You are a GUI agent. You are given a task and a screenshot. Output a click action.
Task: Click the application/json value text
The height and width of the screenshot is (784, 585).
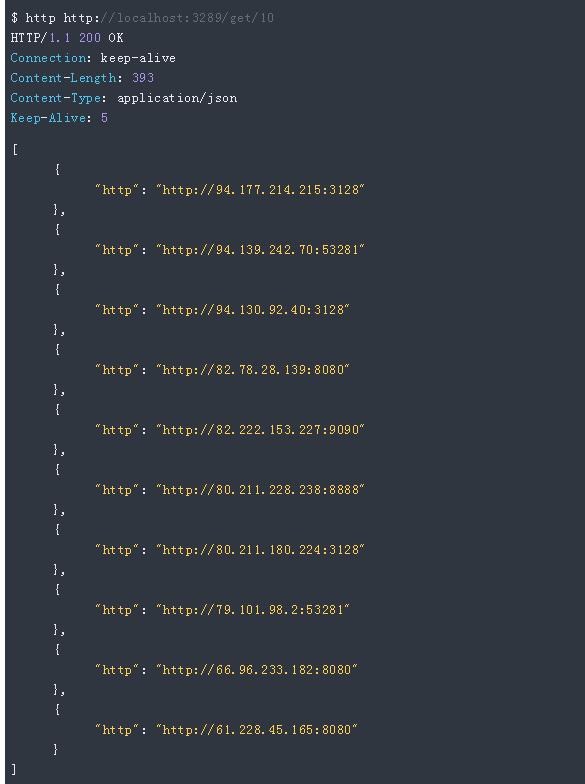[x=177, y=98]
